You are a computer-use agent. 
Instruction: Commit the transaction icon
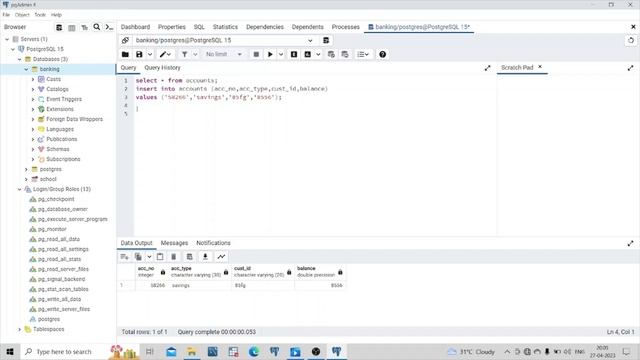tap(331, 54)
